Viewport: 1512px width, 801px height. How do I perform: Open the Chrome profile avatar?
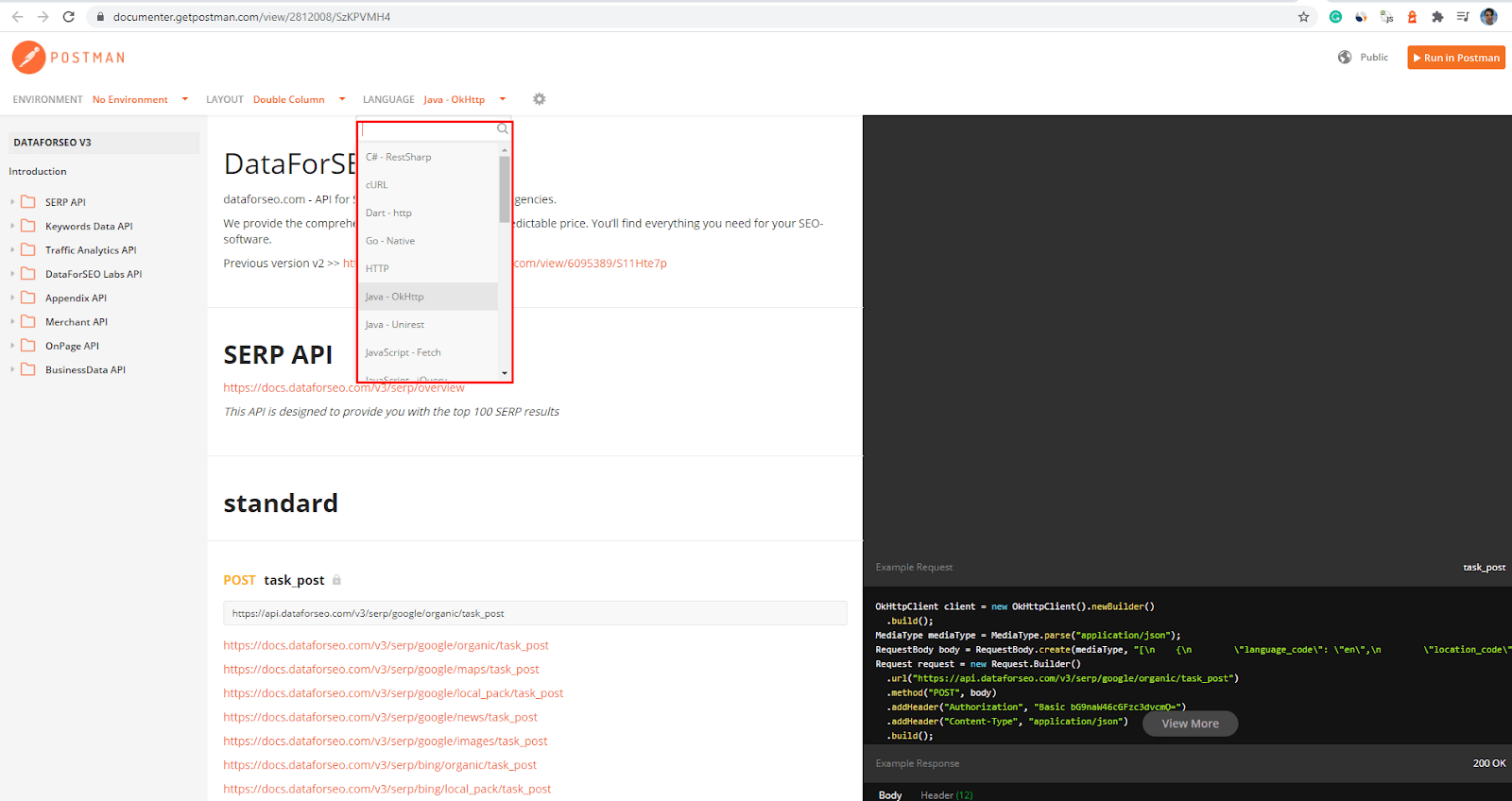click(1488, 17)
